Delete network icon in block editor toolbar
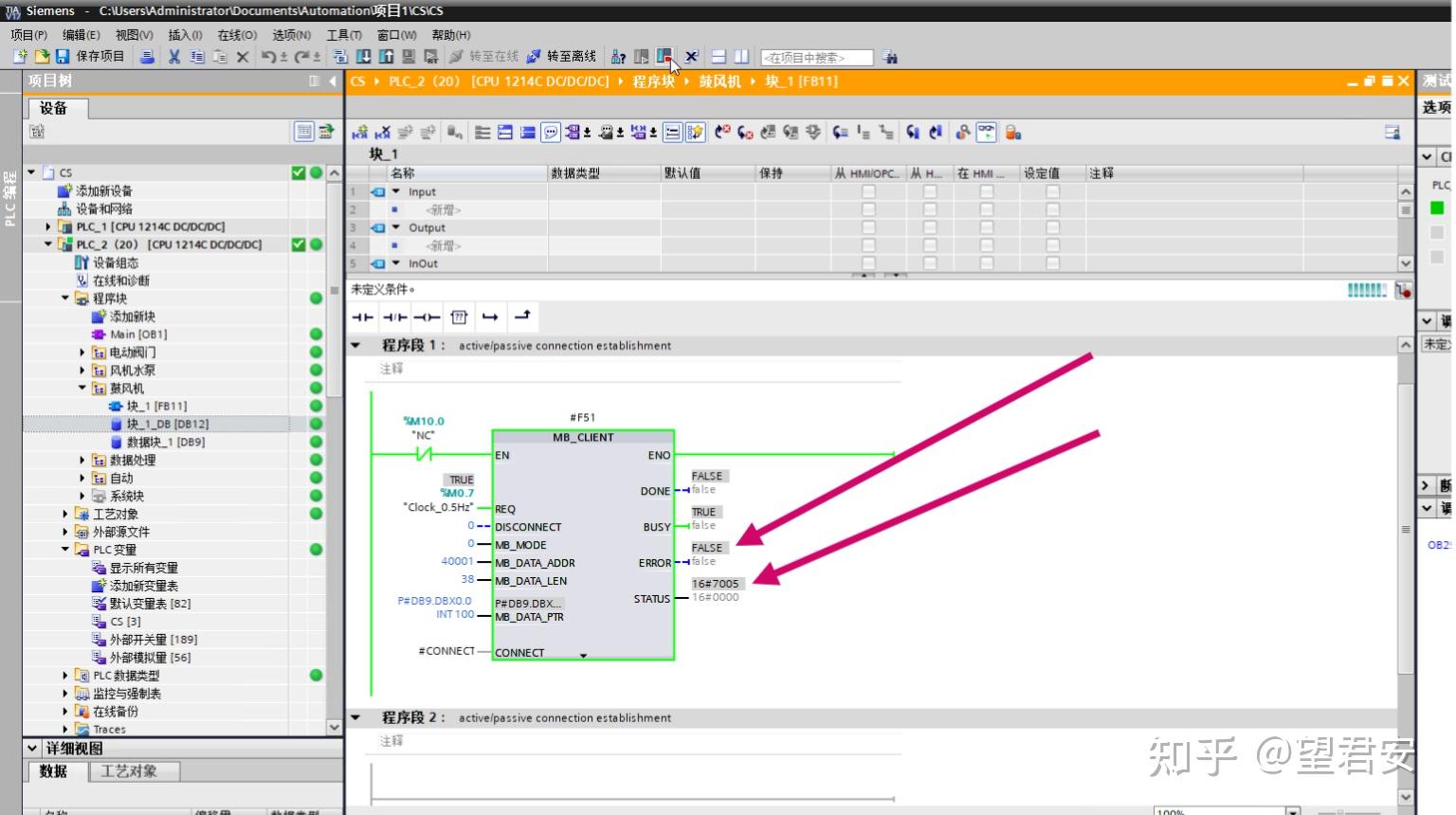 382,133
